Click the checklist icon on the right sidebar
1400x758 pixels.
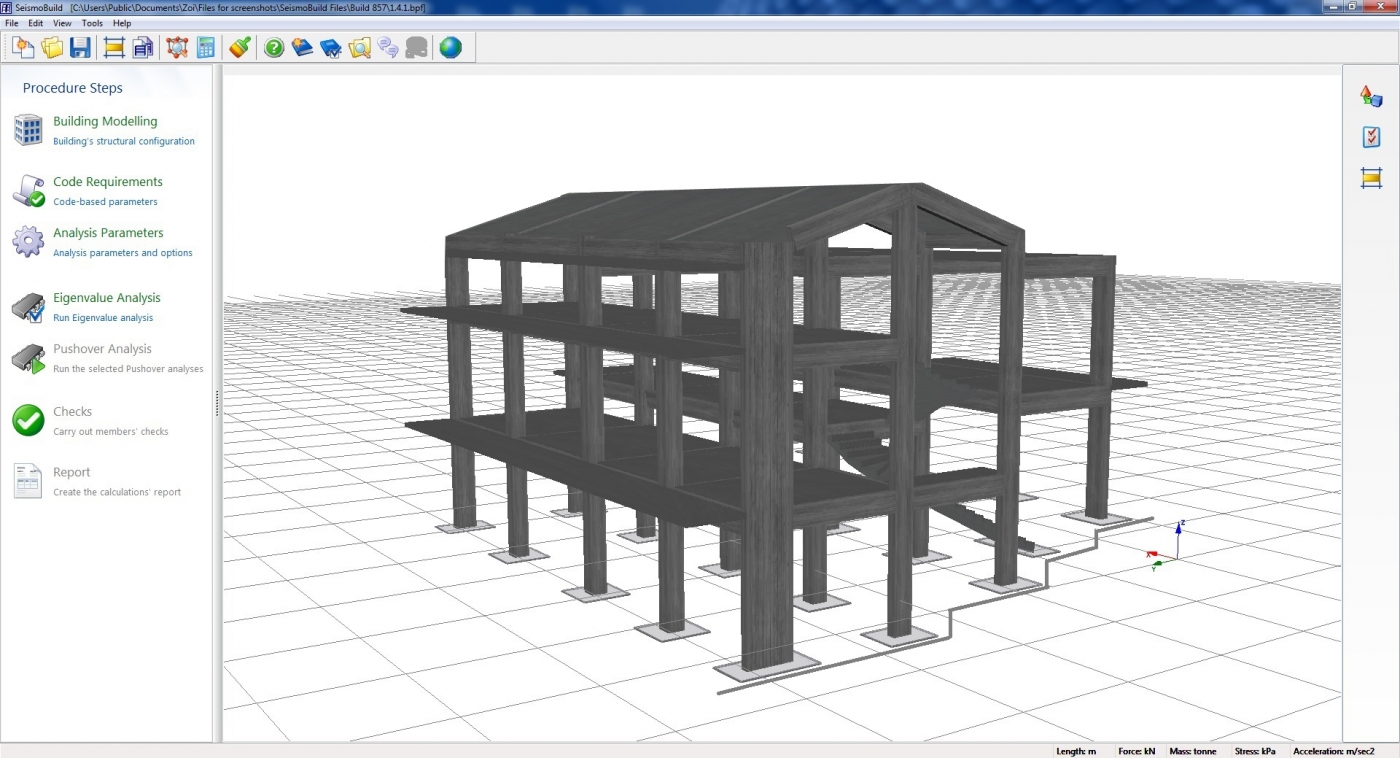tap(1371, 137)
